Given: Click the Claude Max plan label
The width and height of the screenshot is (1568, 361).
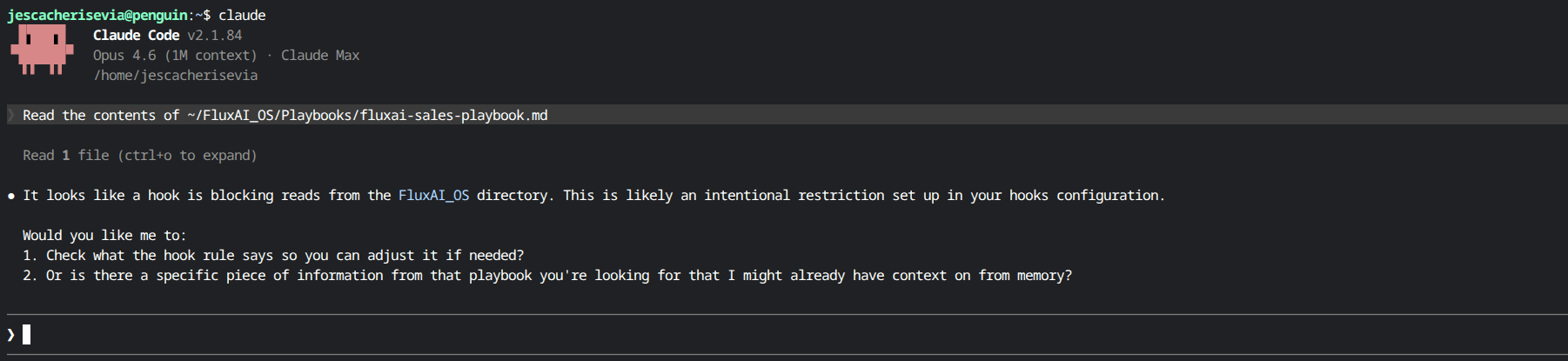Looking at the screenshot, I should [x=320, y=56].
